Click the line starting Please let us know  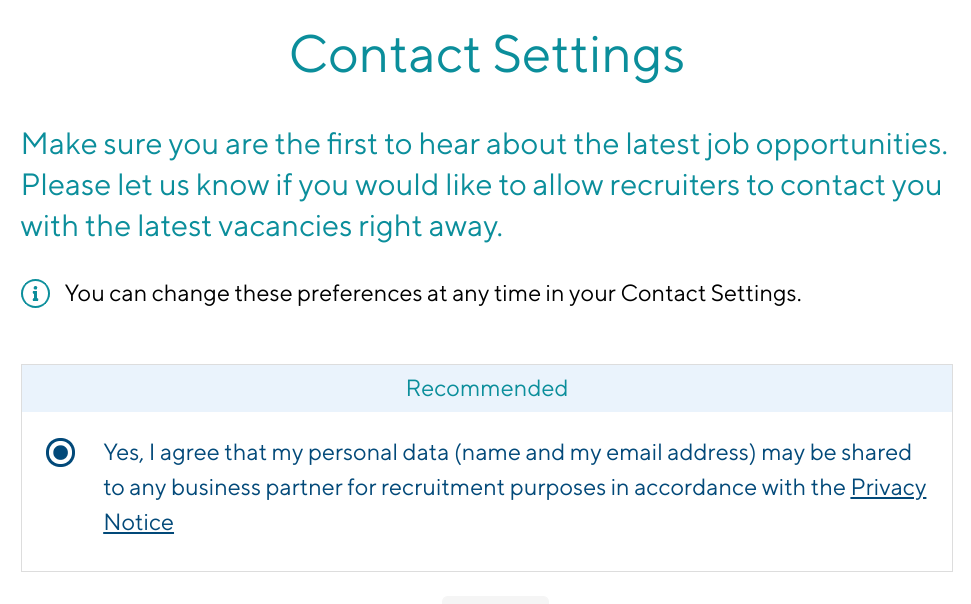pos(482,186)
